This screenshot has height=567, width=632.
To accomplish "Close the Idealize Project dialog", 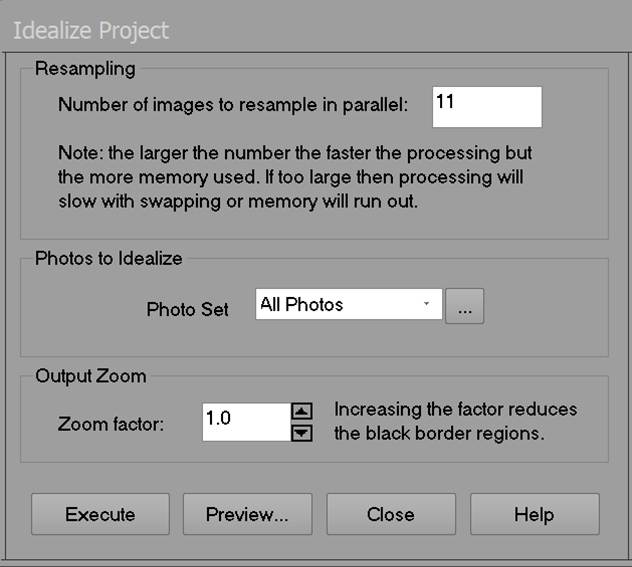I will point(391,514).
